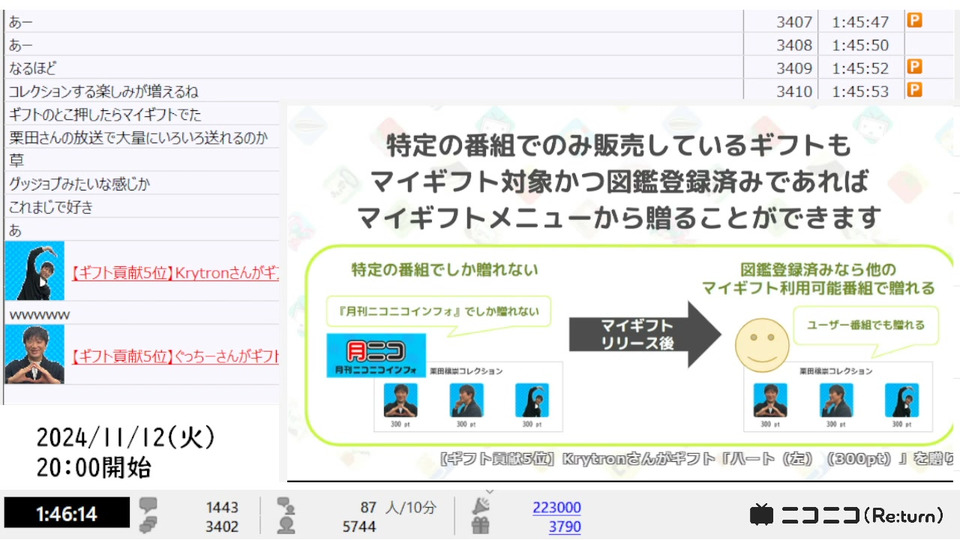Click the gift box icon beside 3790

(481, 525)
